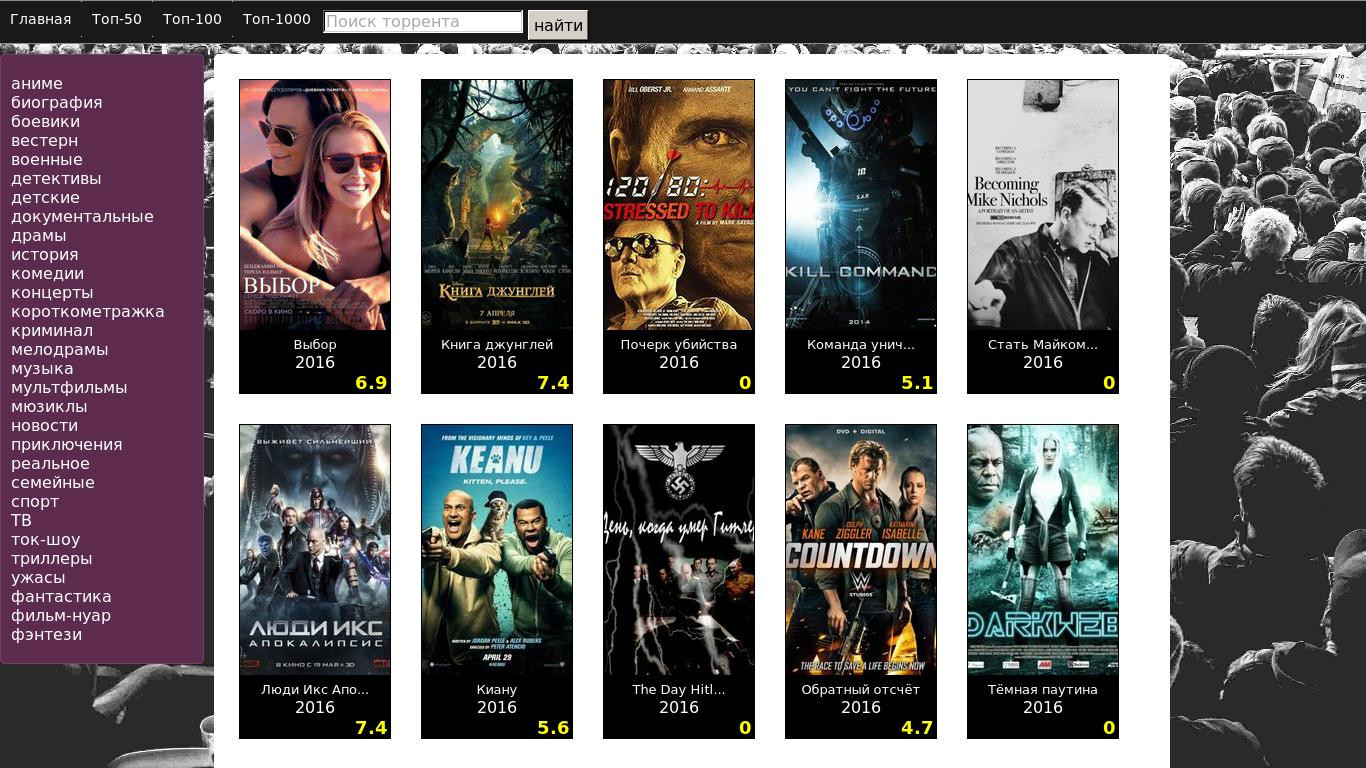Click the Тёмная паутина title

(1043, 690)
